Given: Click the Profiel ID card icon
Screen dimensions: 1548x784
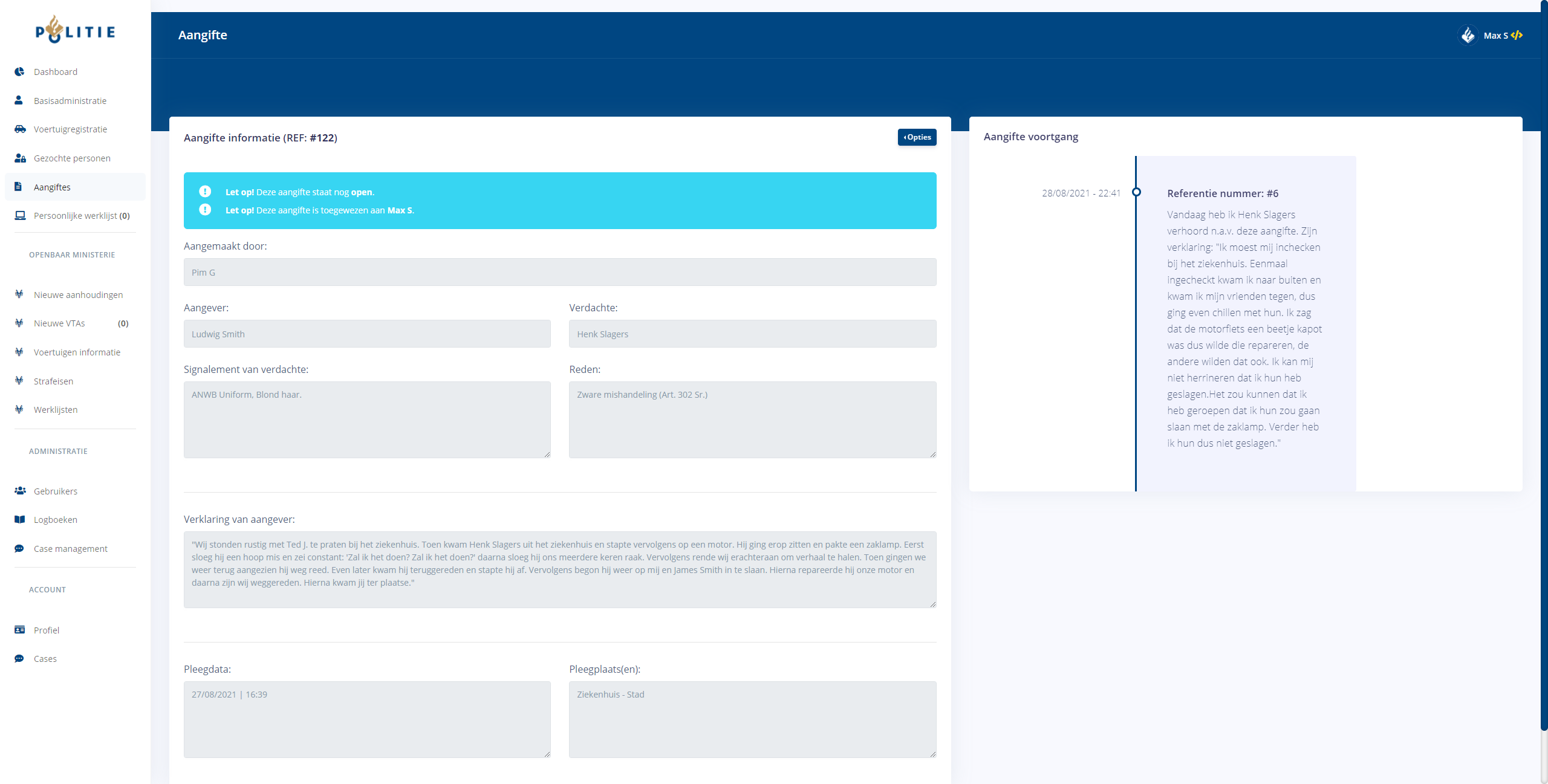Looking at the screenshot, I should pos(19,630).
